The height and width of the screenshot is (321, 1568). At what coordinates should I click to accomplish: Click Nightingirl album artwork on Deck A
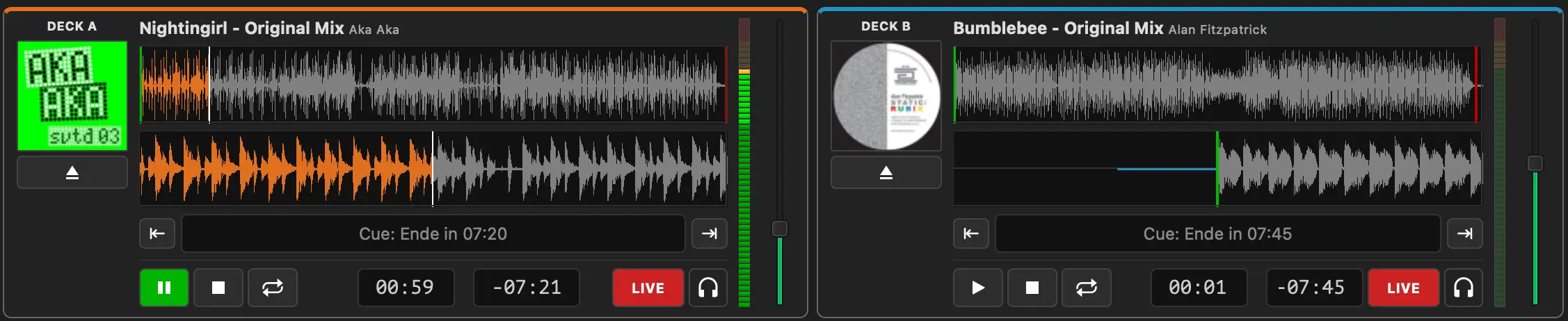point(72,96)
